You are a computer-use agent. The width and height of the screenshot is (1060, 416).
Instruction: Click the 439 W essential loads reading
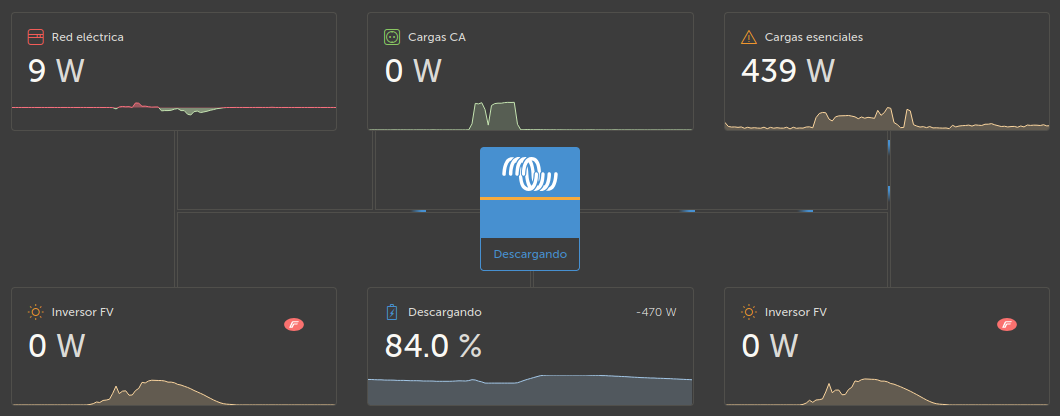[x=788, y=71]
